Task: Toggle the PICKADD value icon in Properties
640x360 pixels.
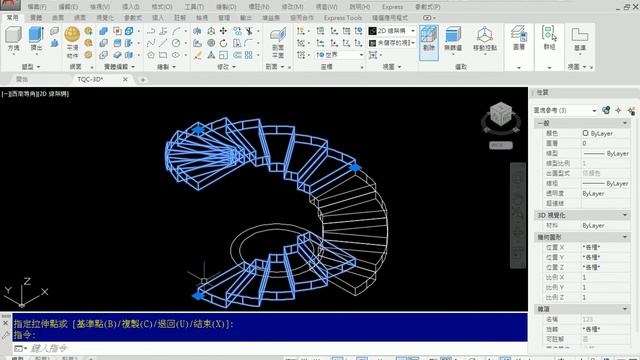Action: pos(606,110)
